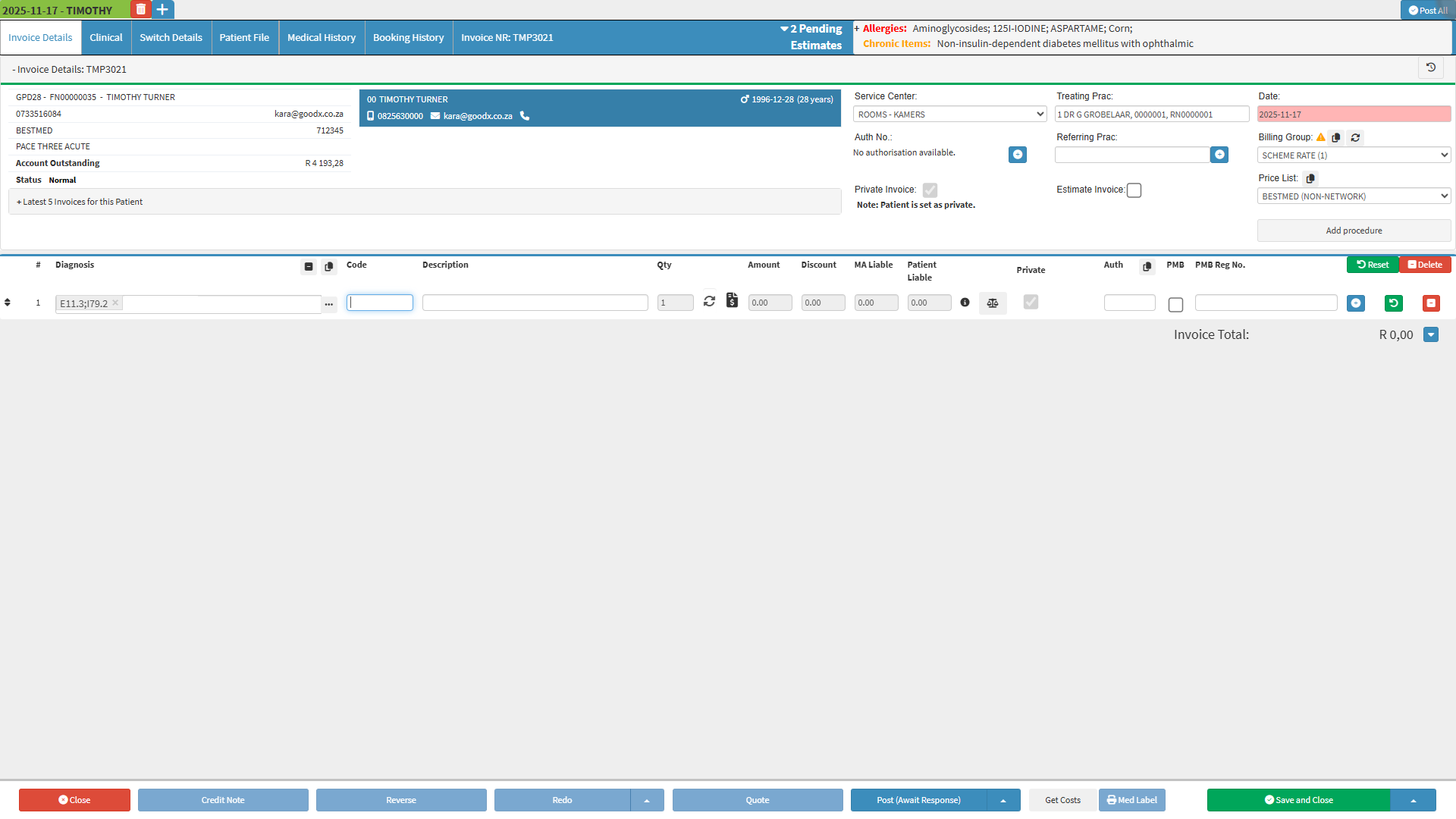Viewport: 1456px width, 819px height.
Task: Toggle the Private checkbox on line 1
Action: pos(1031,302)
